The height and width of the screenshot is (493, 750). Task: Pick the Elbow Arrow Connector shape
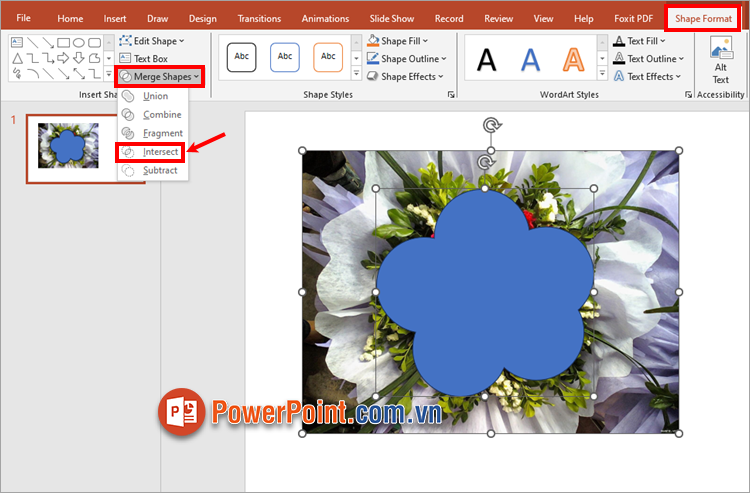[48, 58]
